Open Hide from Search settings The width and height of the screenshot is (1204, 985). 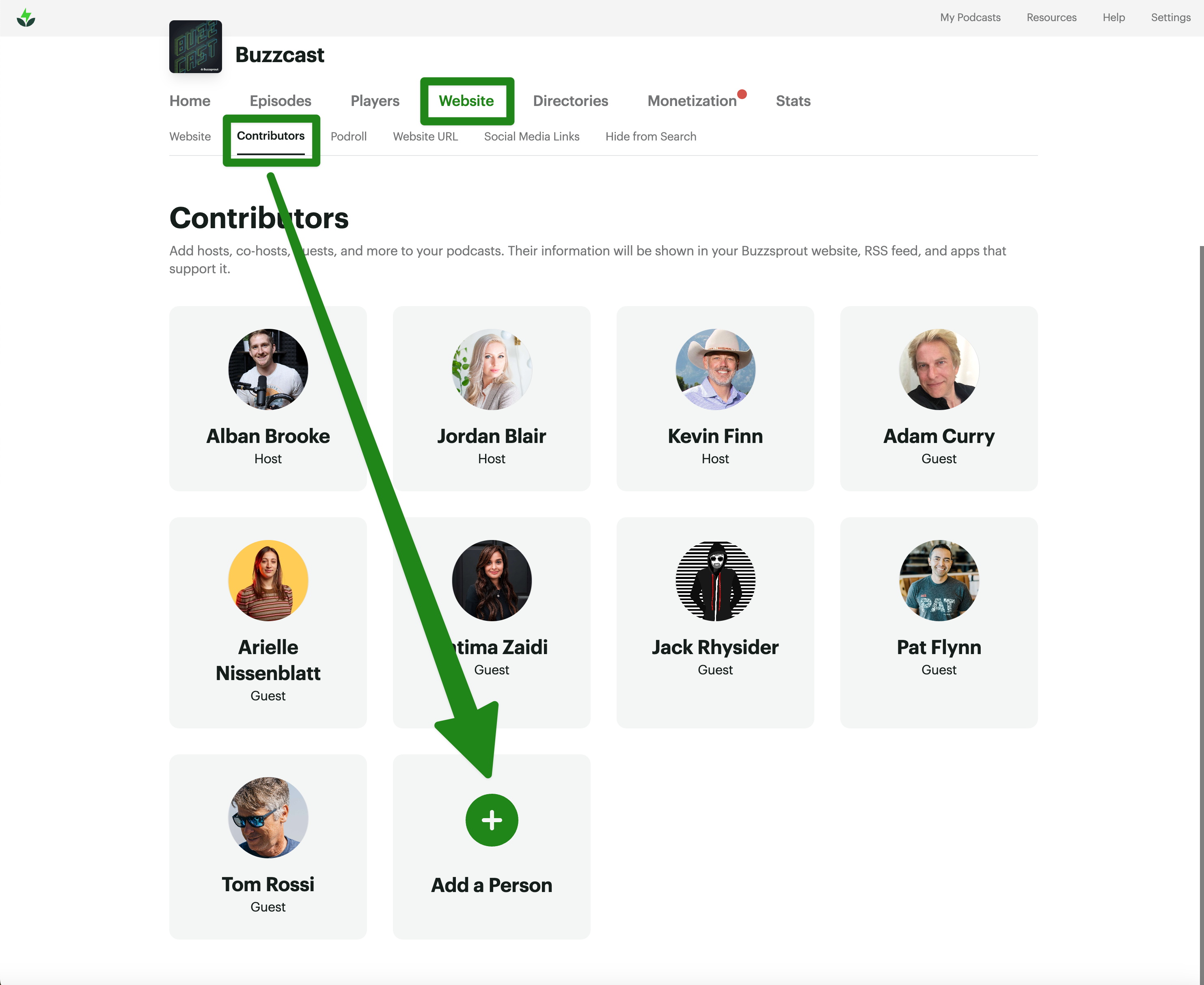pyautogui.click(x=650, y=137)
